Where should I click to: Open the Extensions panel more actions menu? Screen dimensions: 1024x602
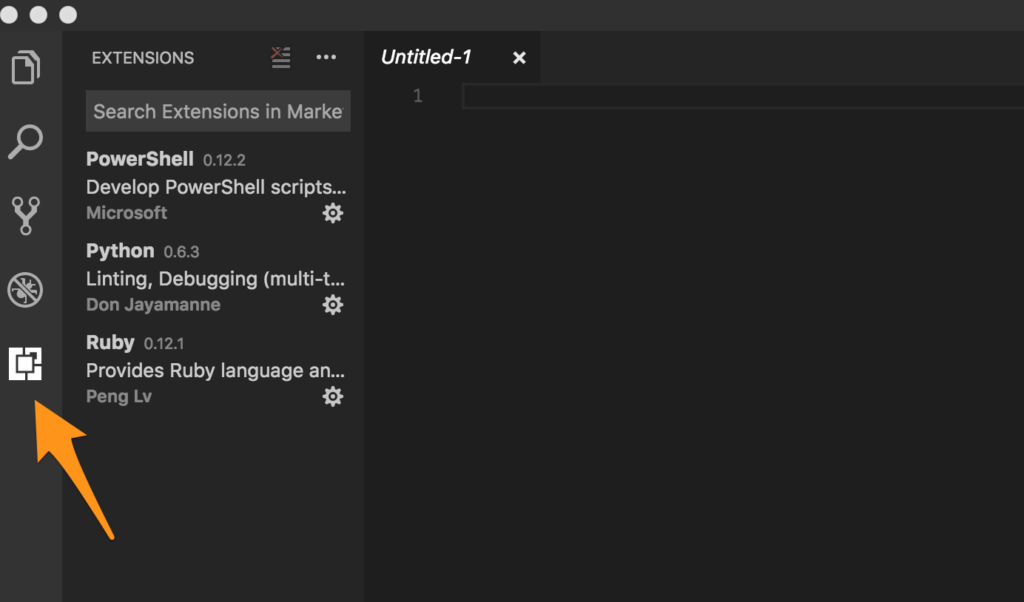[x=326, y=58]
